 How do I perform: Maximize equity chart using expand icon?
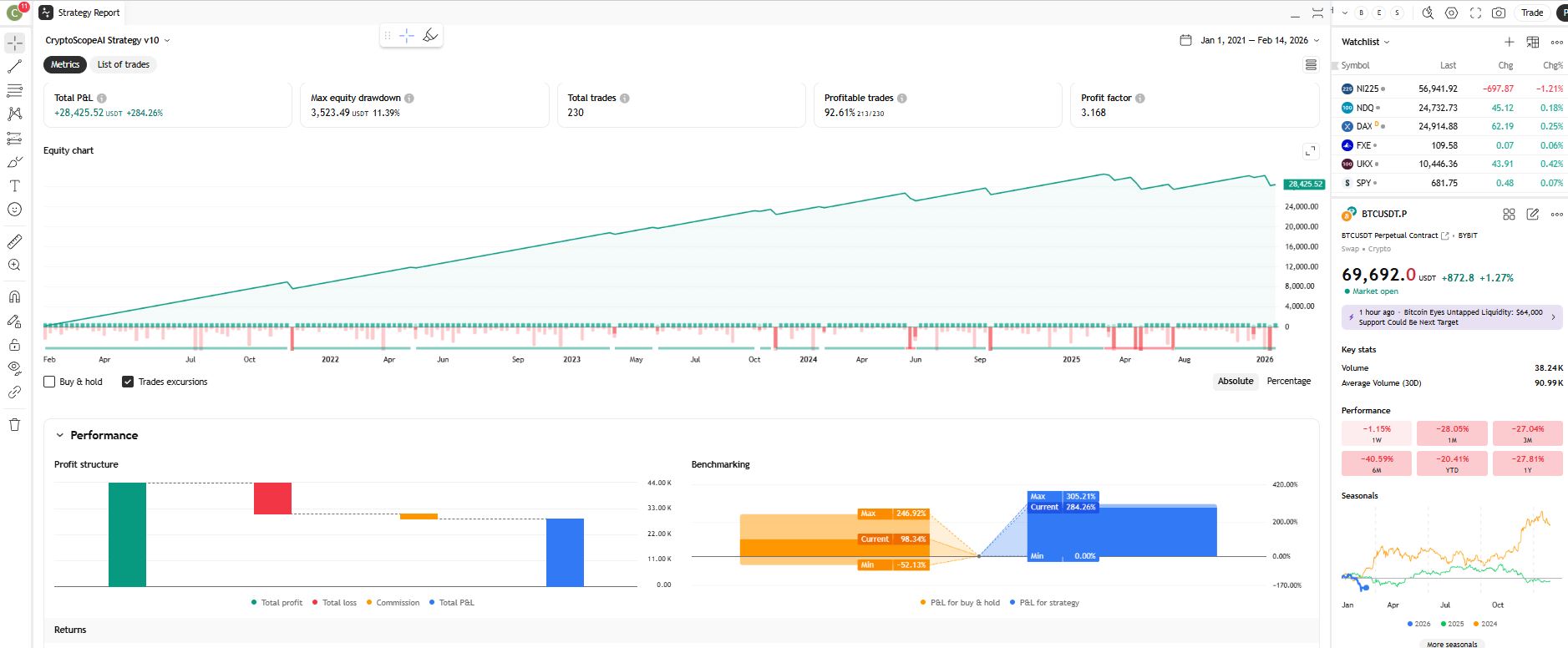coord(1310,151)
